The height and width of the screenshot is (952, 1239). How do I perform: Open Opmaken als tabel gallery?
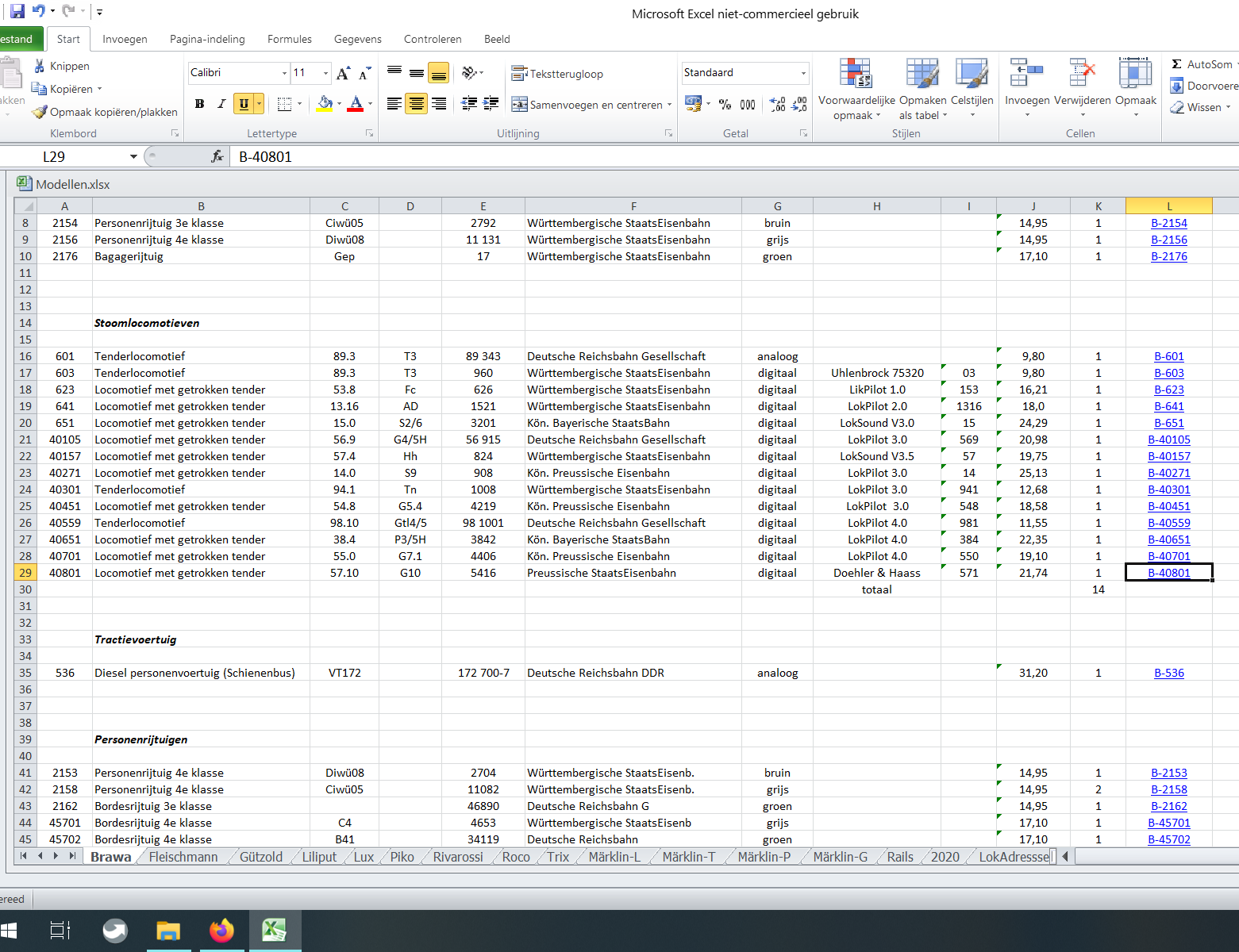coord(923,89)
